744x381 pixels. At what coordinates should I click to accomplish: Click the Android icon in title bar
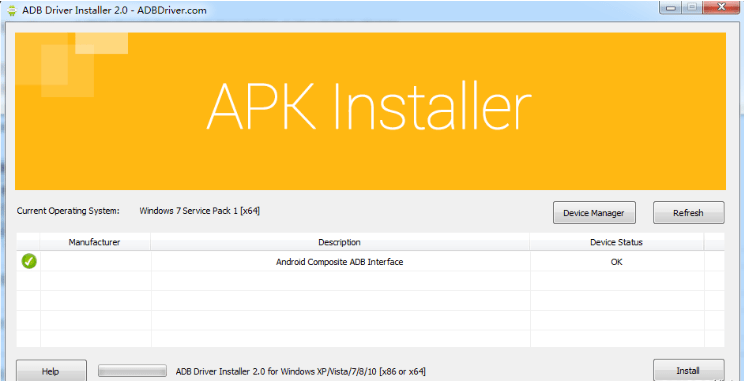12,10
